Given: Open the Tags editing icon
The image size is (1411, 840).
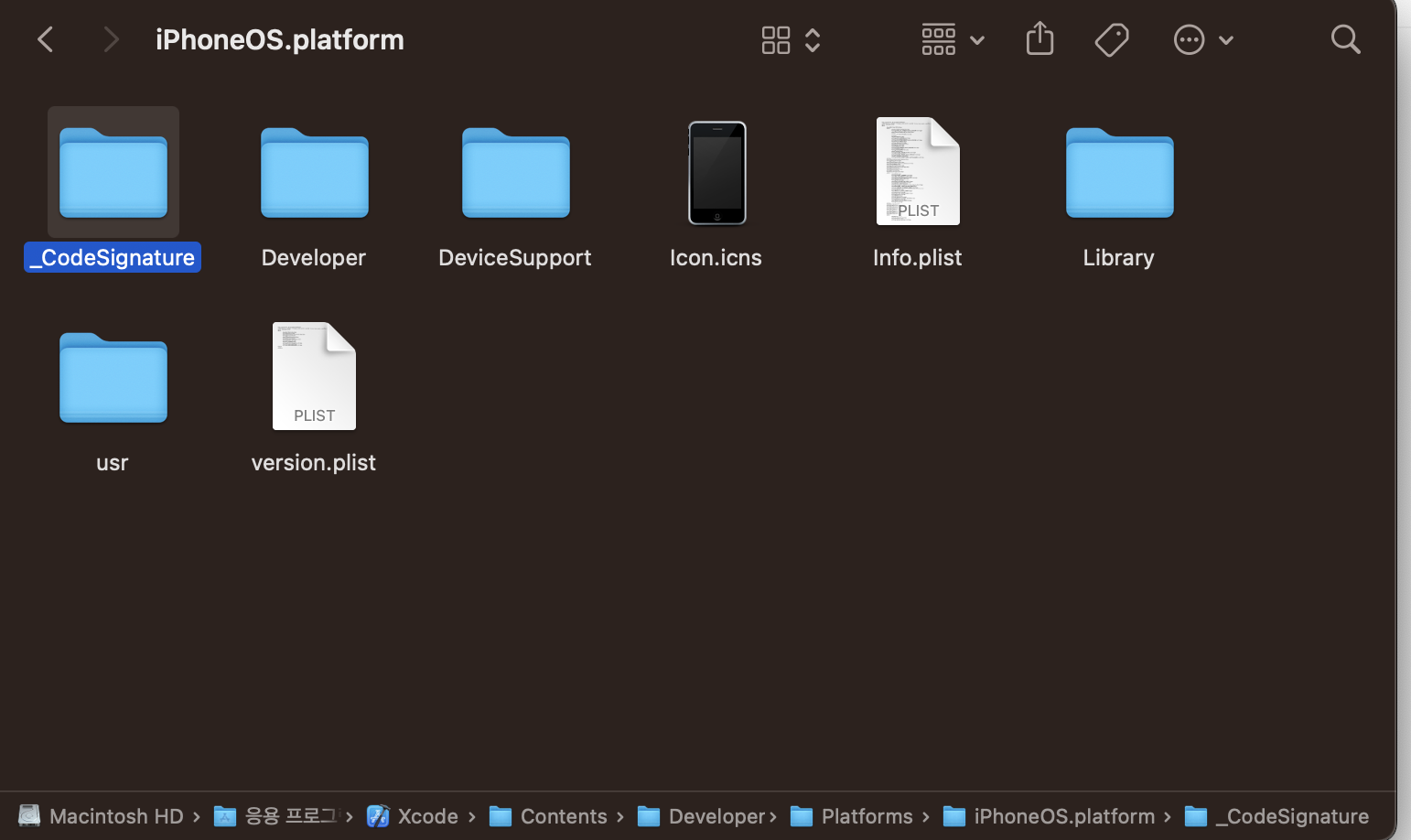Looking at the screenshot, I should coord(1112,39).
